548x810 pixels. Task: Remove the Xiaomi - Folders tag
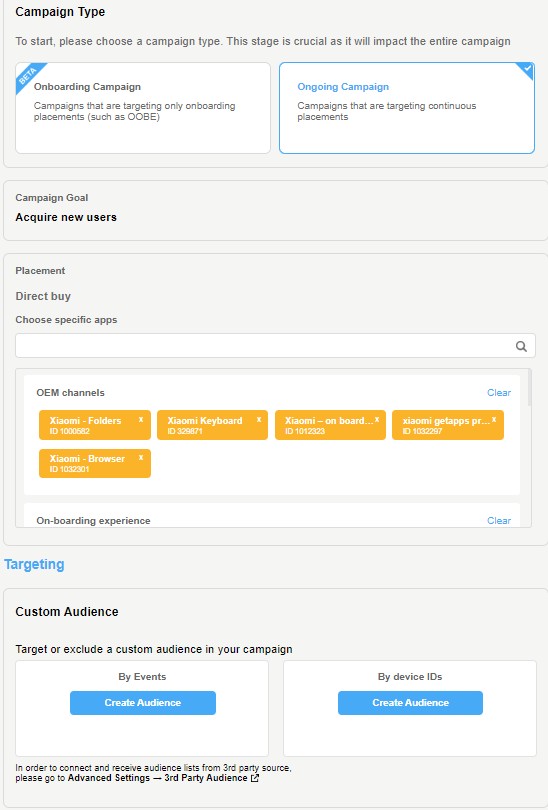[x=140, y=419]
